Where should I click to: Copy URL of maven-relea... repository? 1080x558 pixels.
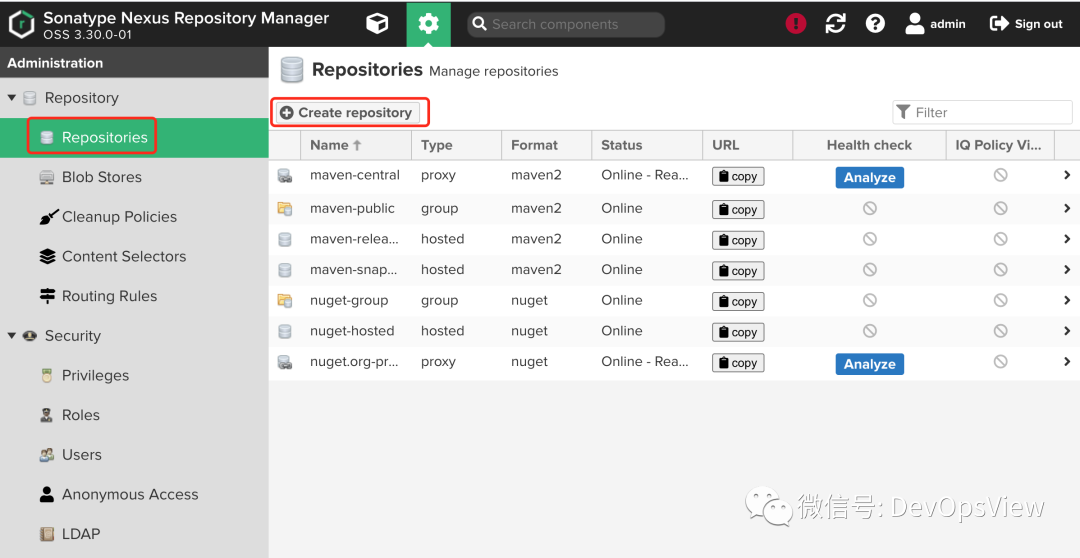pos(738,240)
